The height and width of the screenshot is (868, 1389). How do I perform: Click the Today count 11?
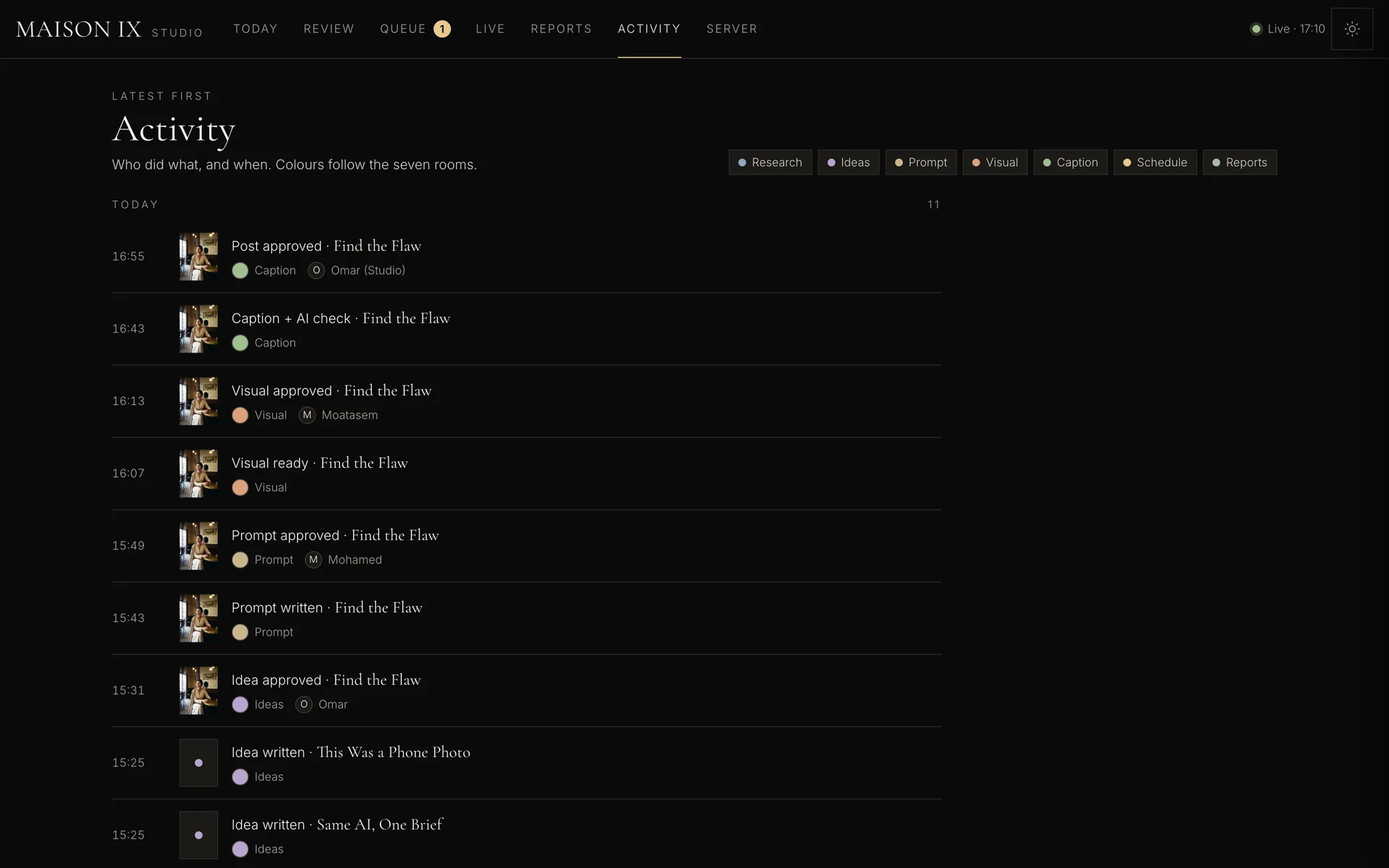(x=934, y=205)
